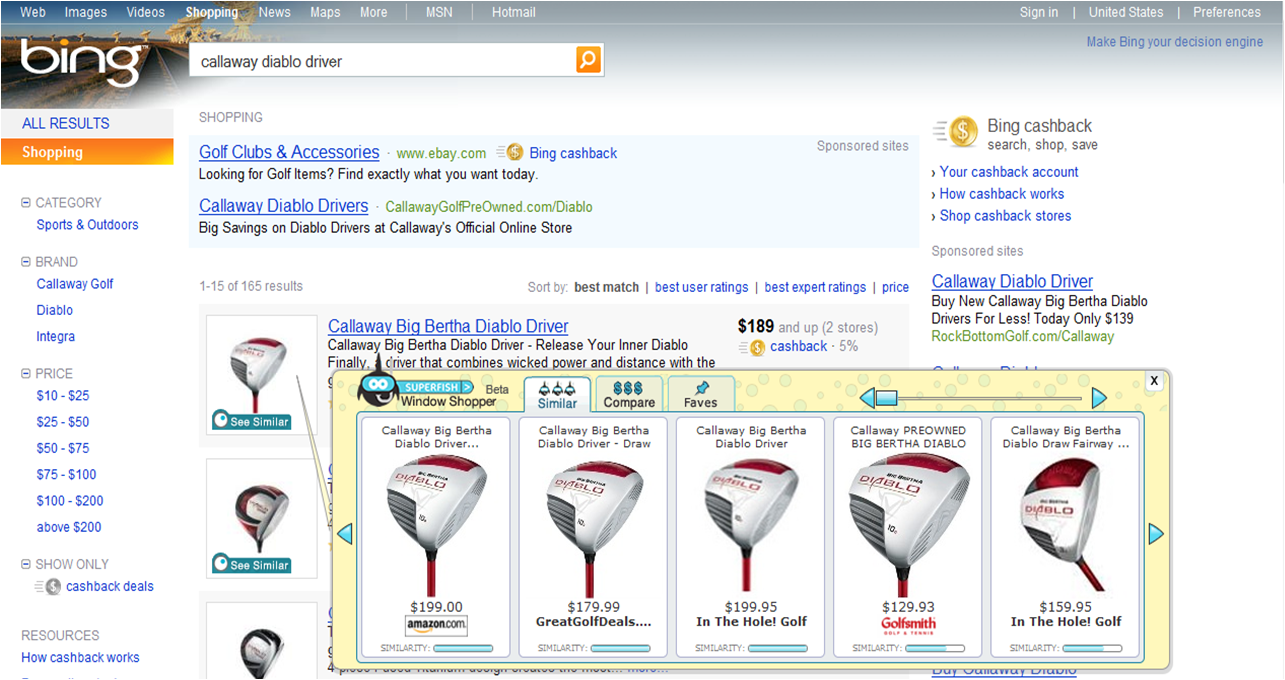Open Callaway Big Bertha Diablo Driver link
The height and width of the screenshot is (680, 1285).
coord(447,326)
